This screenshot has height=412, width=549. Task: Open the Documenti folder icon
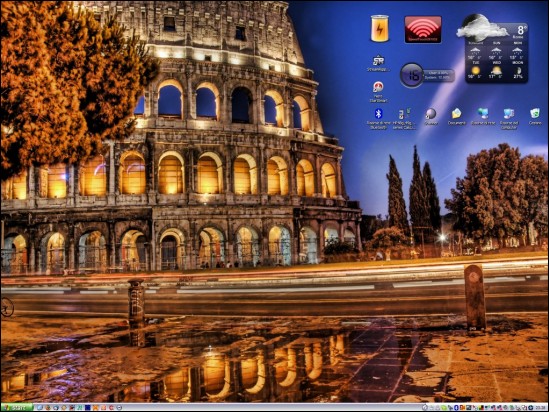click(457, 117)
